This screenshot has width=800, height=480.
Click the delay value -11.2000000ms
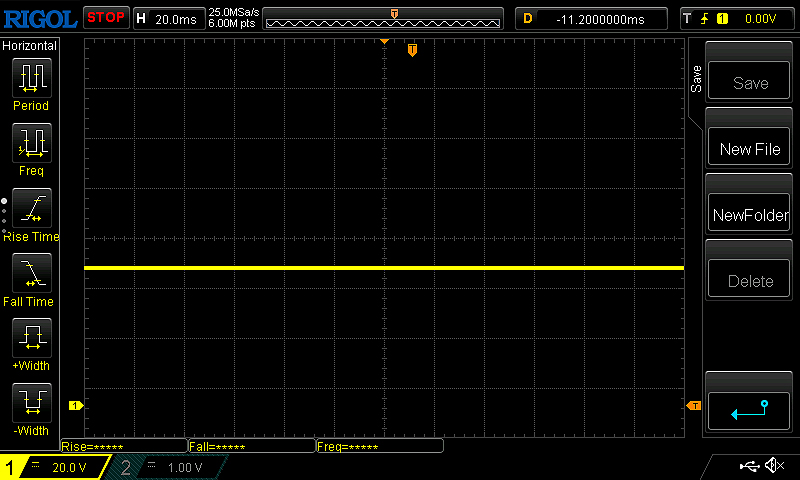[x=600, y=19]
